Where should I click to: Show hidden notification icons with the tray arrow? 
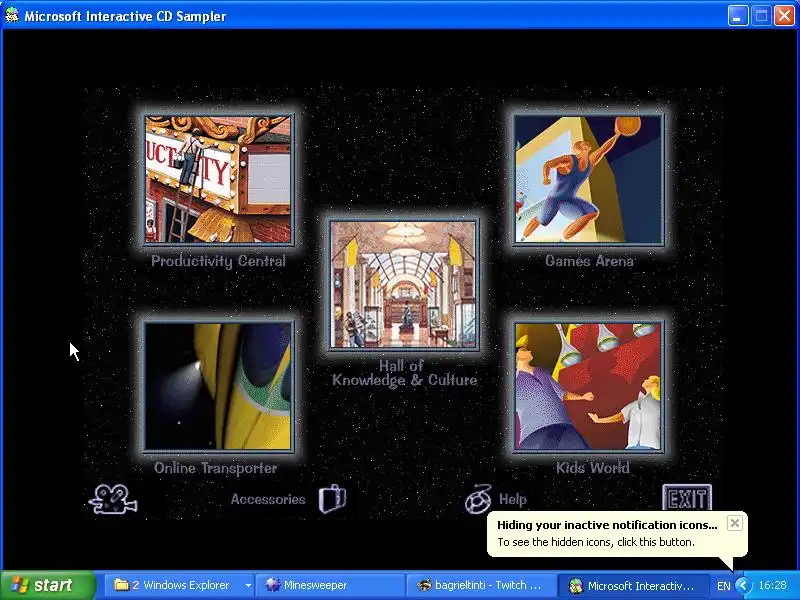(x=743, y=585)
